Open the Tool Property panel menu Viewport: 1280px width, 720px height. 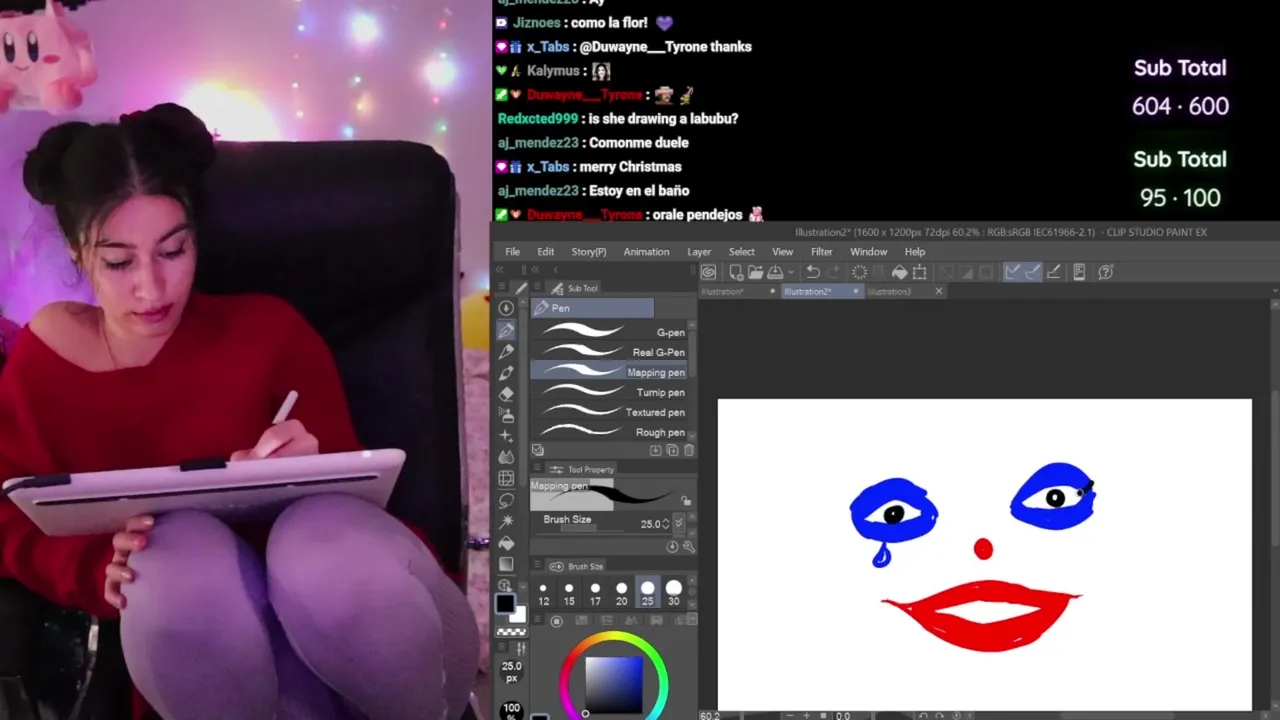click(x=537, y=469)
